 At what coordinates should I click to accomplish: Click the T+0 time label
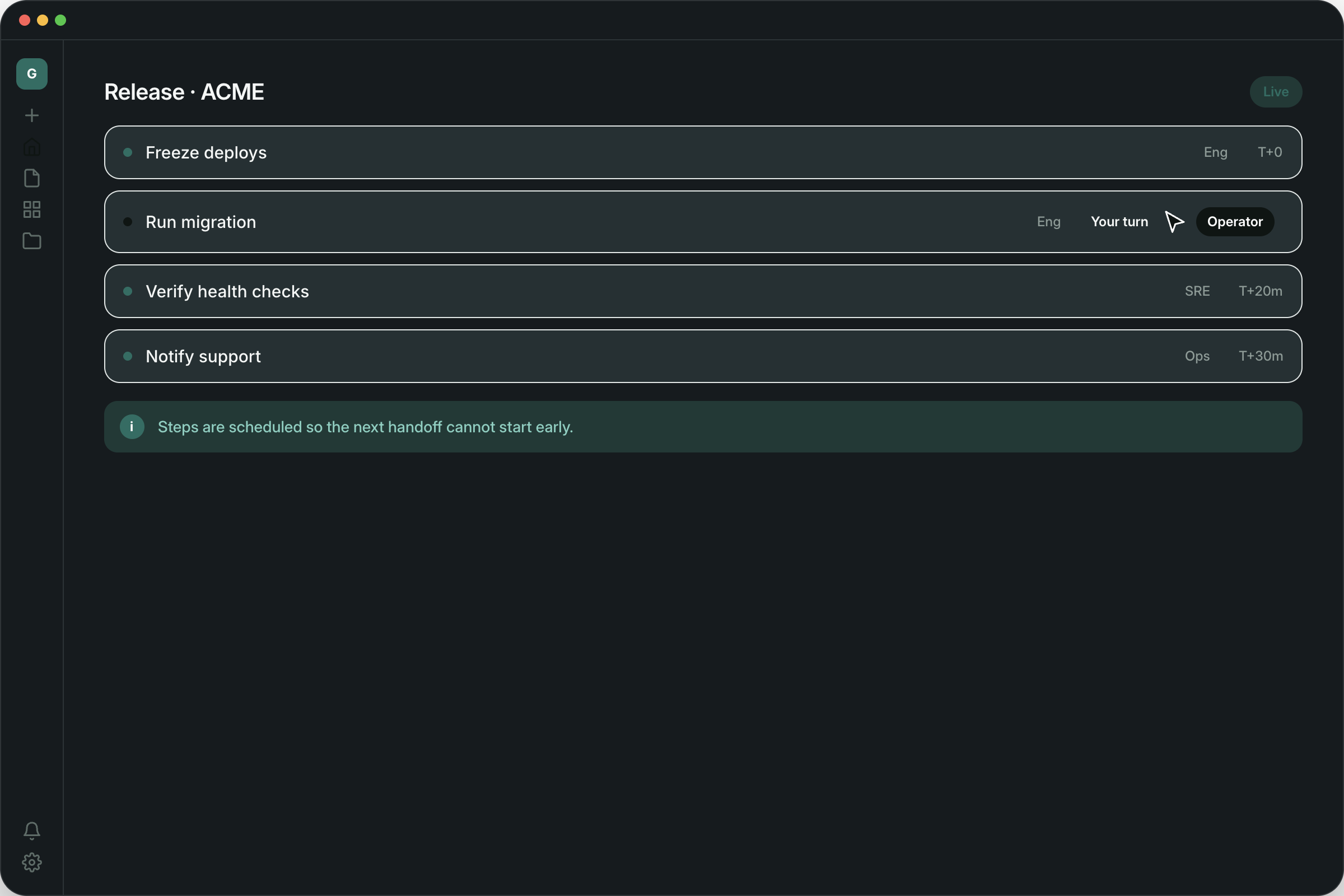pos(1270,152)
